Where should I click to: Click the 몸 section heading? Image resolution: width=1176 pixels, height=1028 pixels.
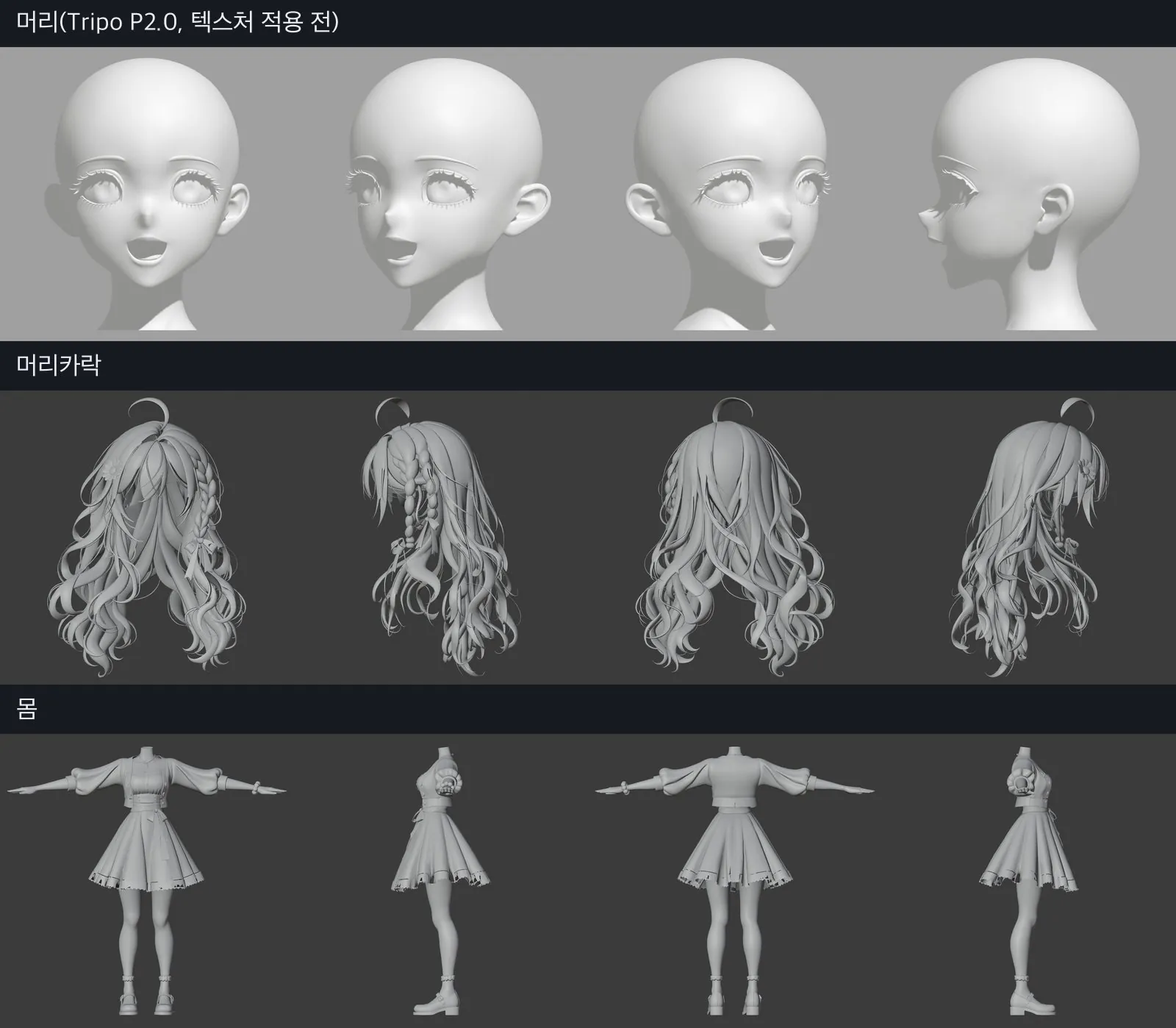coord(26,708)
